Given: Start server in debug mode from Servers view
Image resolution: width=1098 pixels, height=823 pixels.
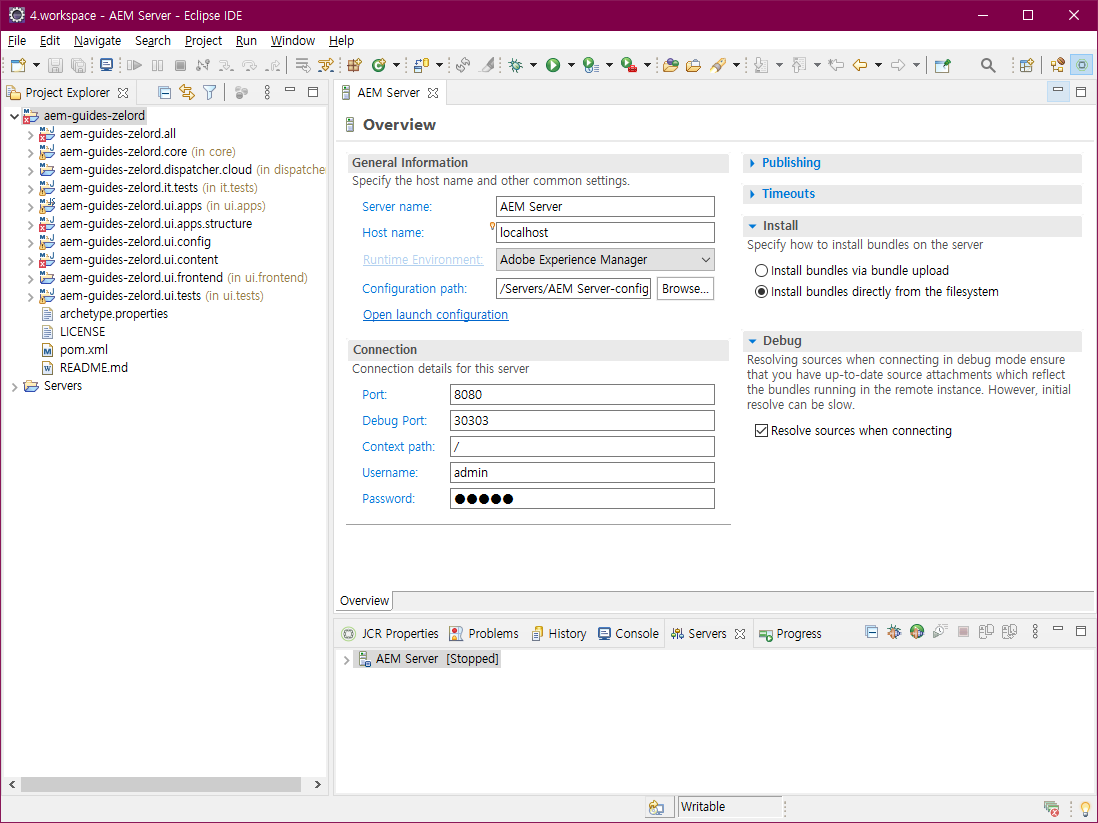Looking at the screenshot, I should click(x=894, y=632).
